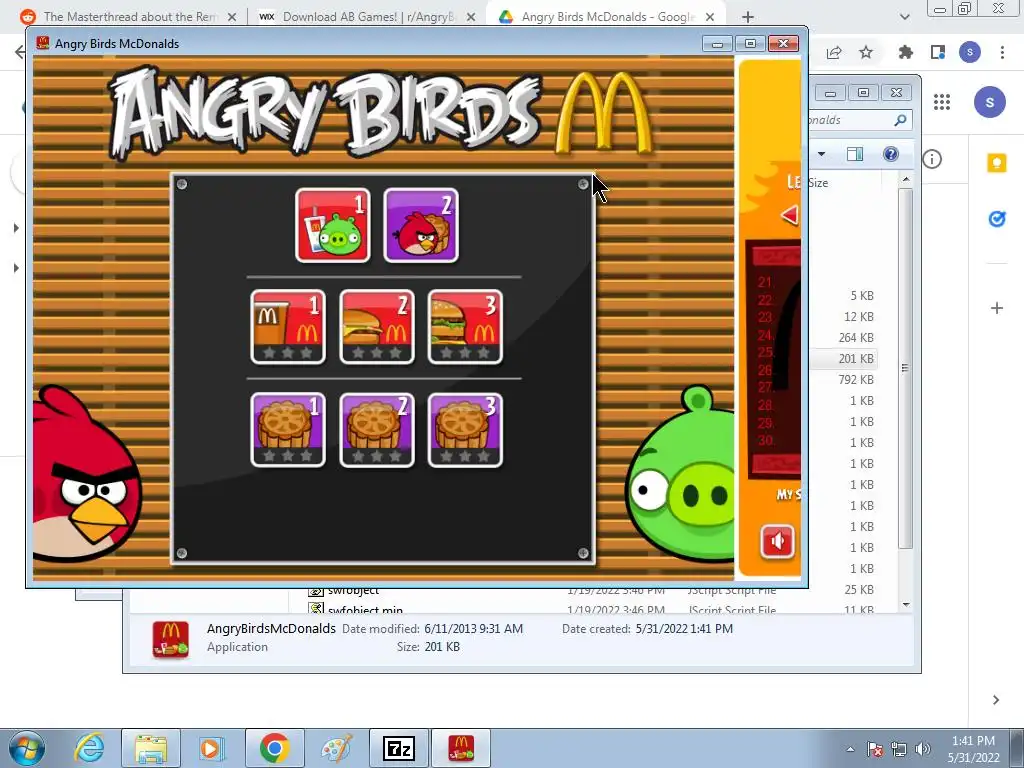The height and width of the screenshot is (768, 1024).
Task: Expand lower Drive tree arrow on left
Action: tap(16, 268)
